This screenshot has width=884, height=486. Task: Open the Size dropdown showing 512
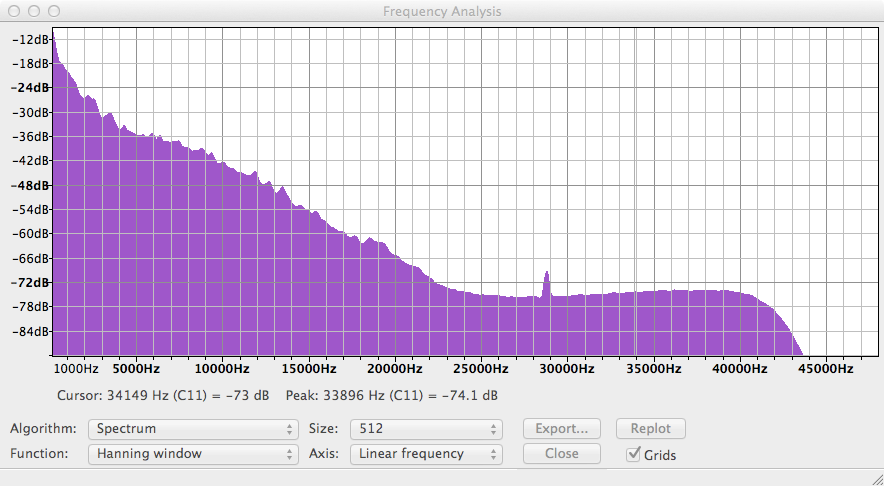click(426, 429)
